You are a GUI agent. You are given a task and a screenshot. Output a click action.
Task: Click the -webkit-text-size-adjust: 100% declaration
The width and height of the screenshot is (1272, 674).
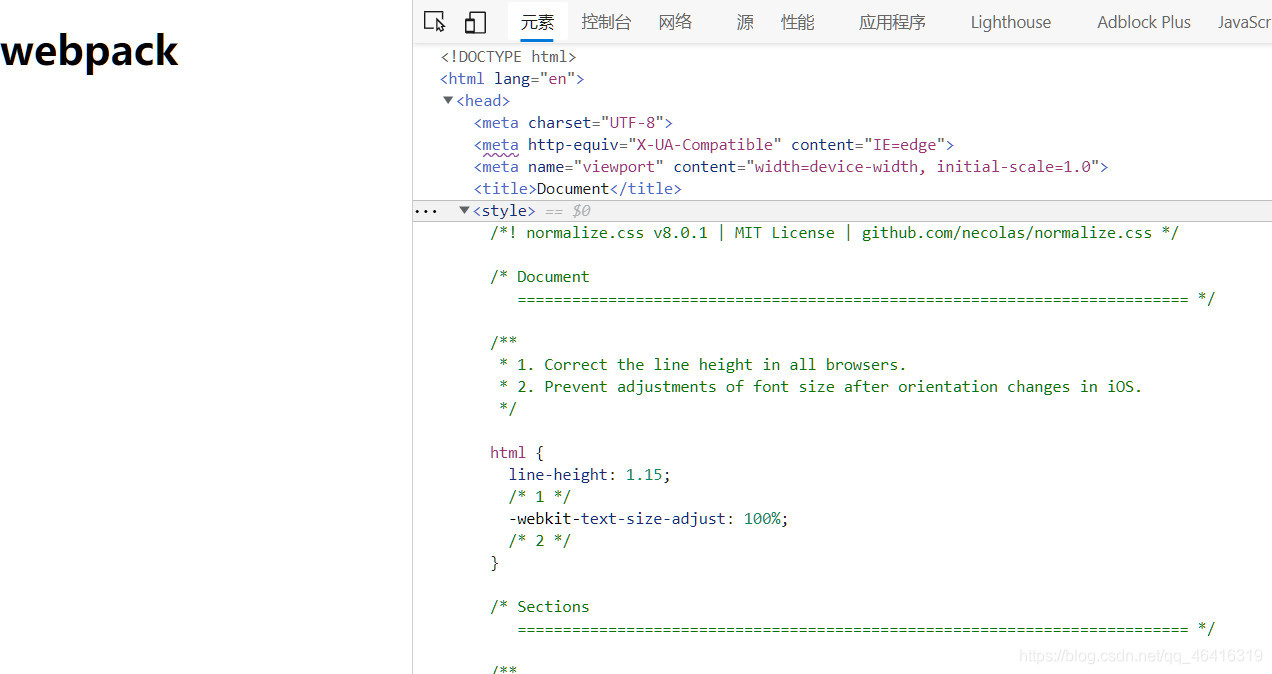pos(649,519)
